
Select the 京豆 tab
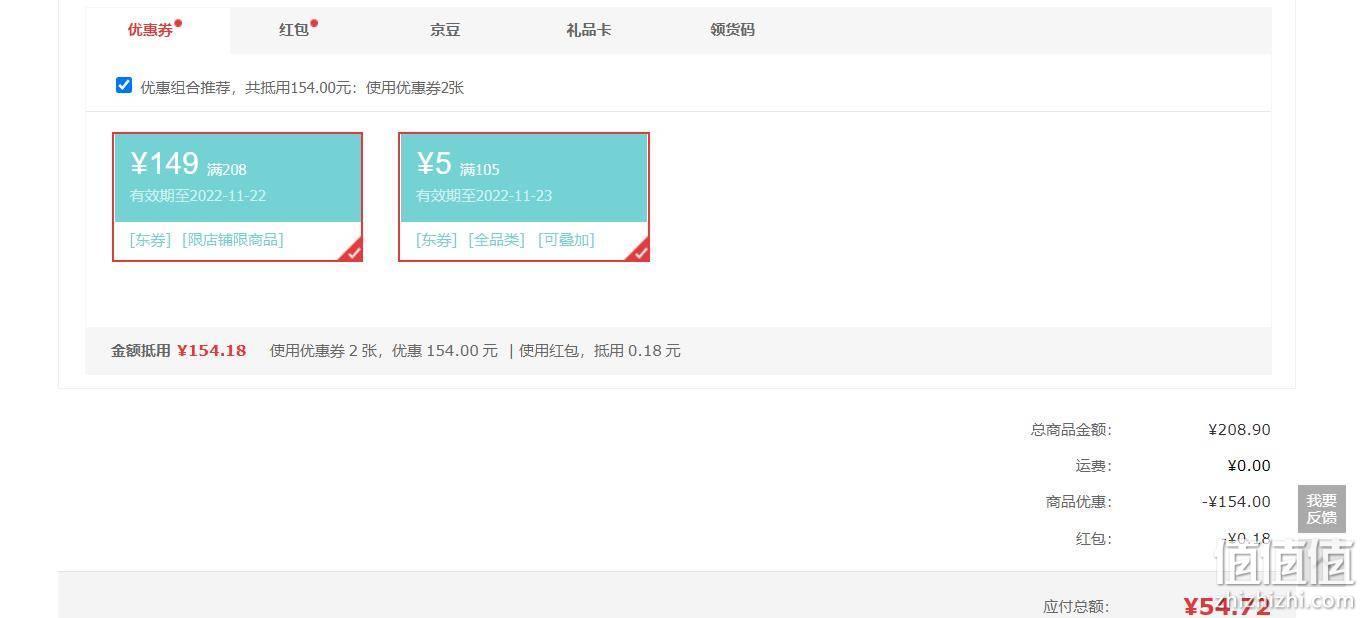445,30
